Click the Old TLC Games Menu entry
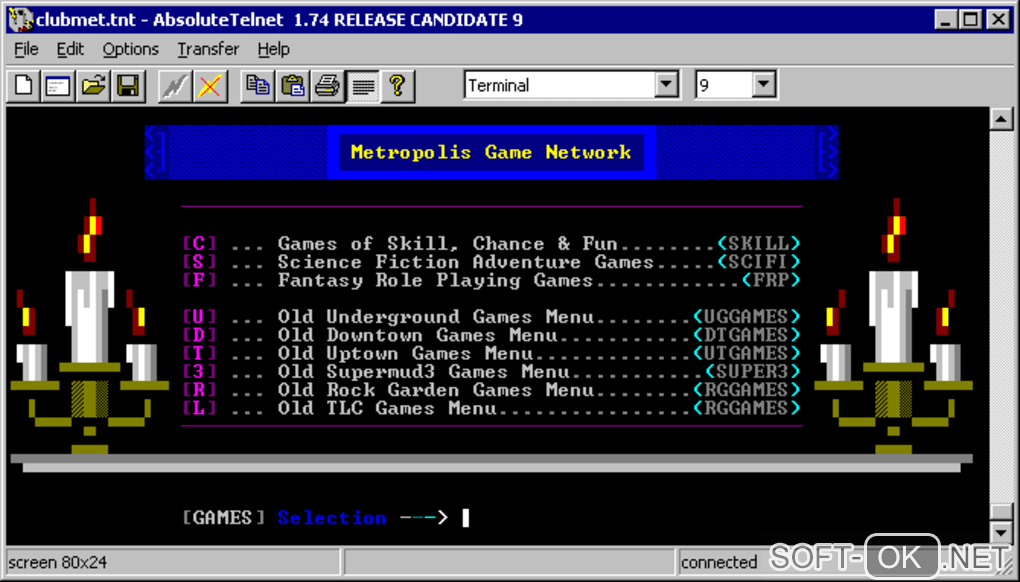 pos(491,408)
